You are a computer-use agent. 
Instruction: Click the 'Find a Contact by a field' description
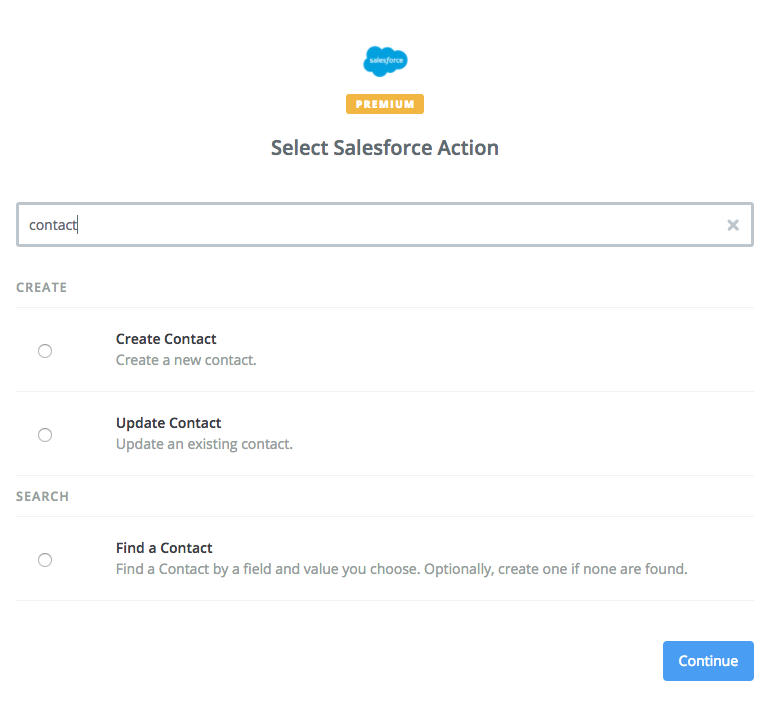pyautogui.click(x=402, y=569)
